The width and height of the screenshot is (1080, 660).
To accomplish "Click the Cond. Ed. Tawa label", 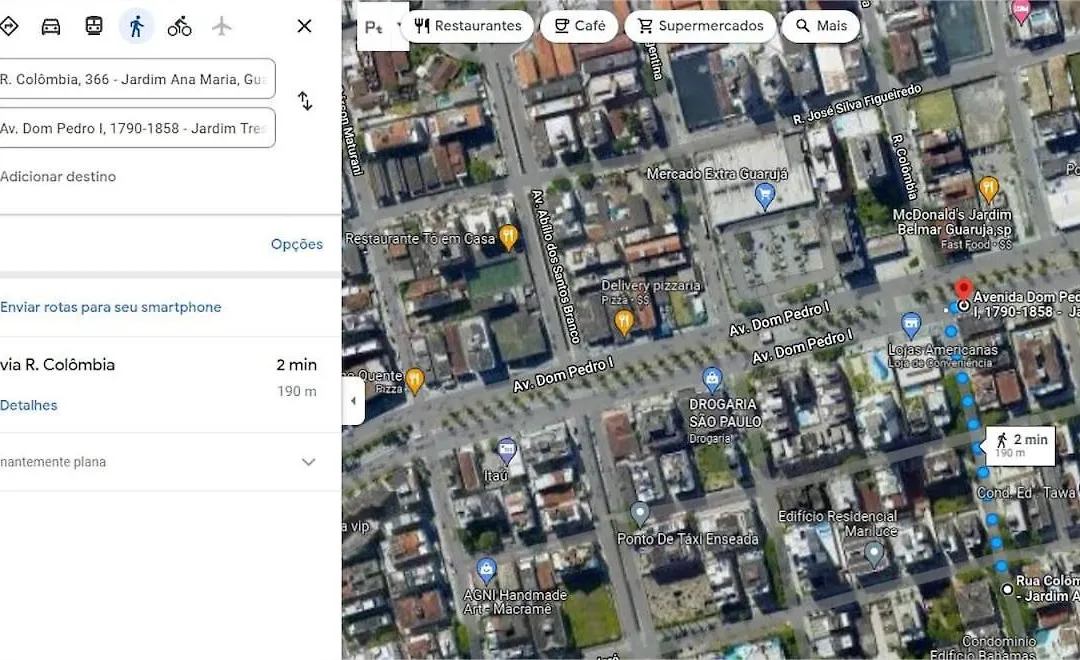I will tap(1026, 493).
